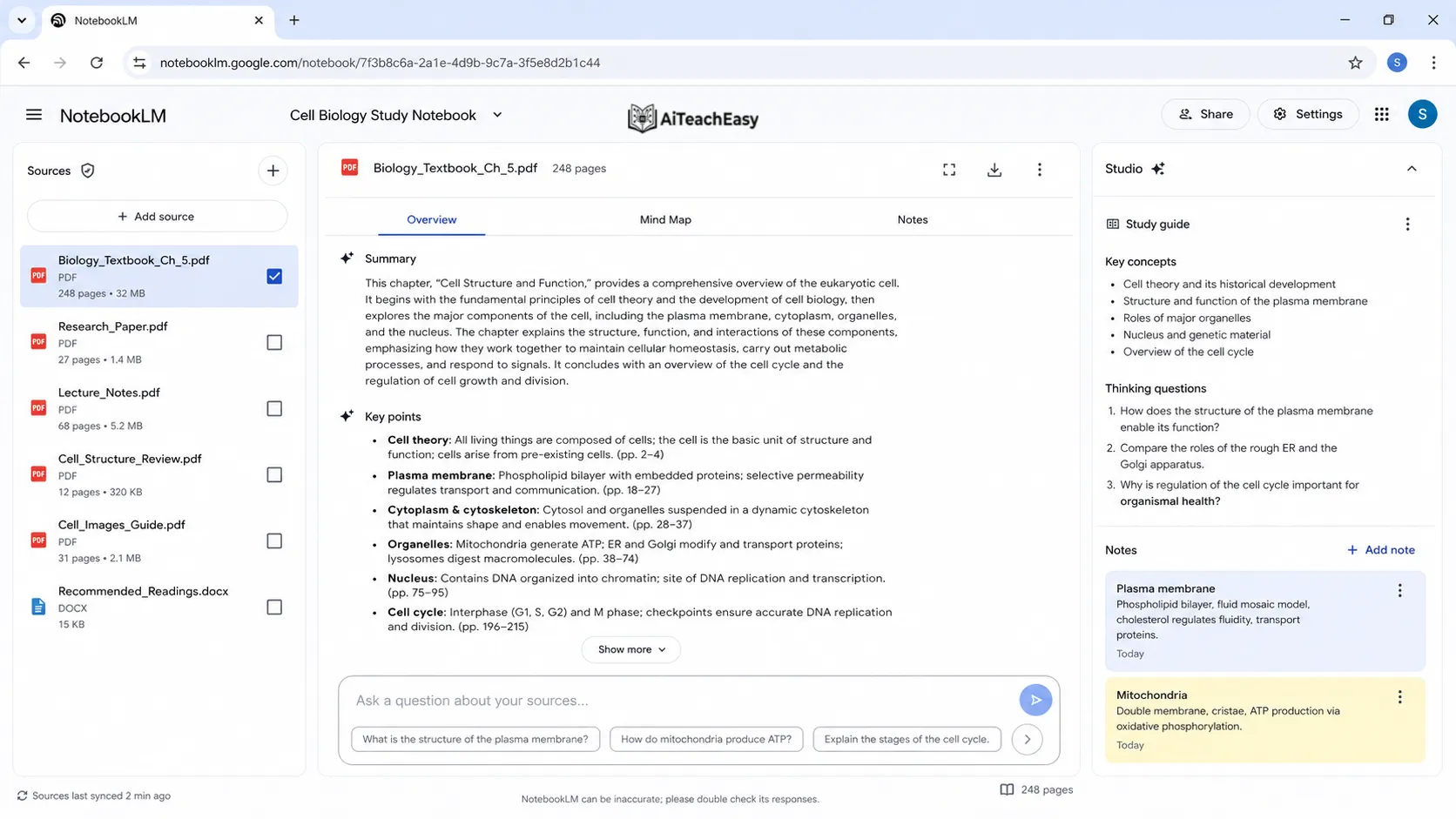Ask "How do mitochondria produce ATP?"

(x=706, y=739)
